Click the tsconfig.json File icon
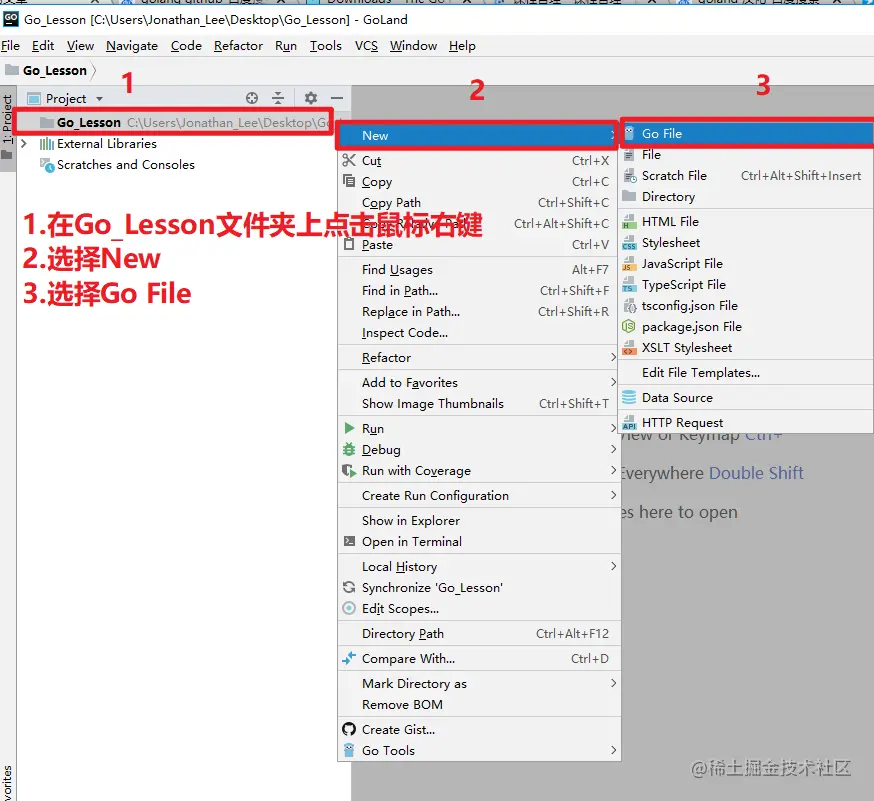 tap(630, 306)
